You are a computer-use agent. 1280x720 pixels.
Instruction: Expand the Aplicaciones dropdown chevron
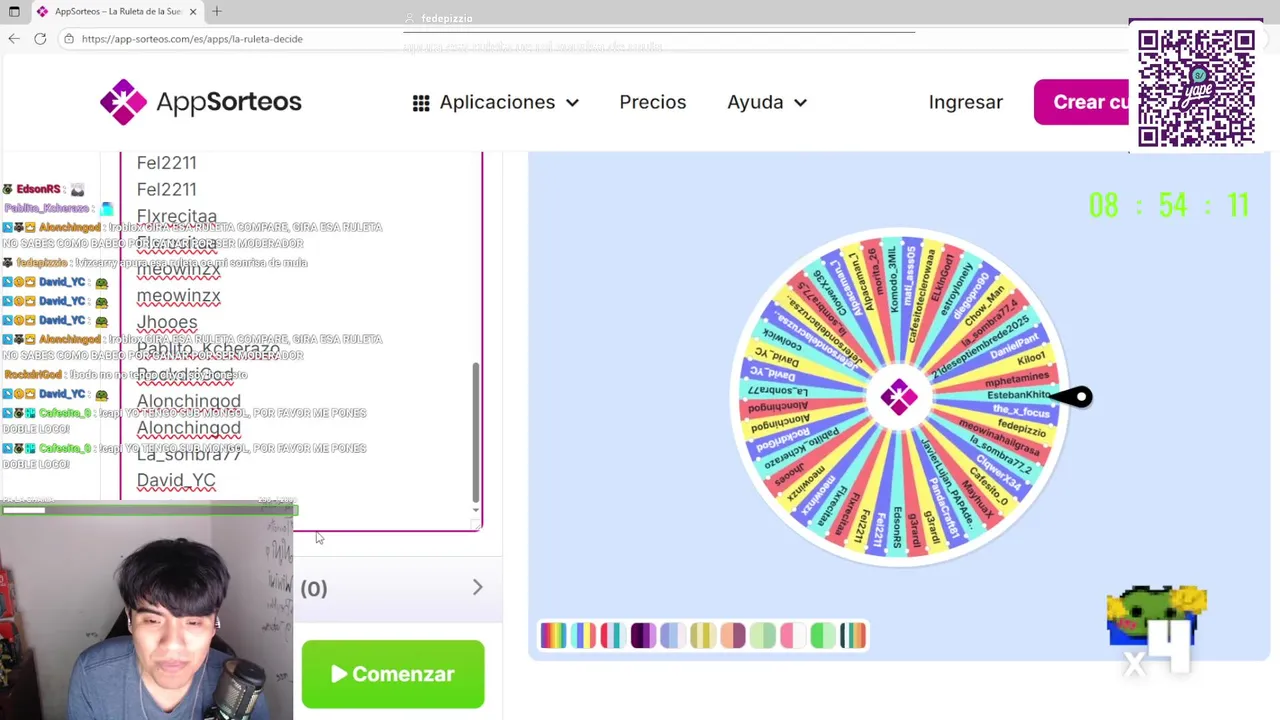coord(572,103)
